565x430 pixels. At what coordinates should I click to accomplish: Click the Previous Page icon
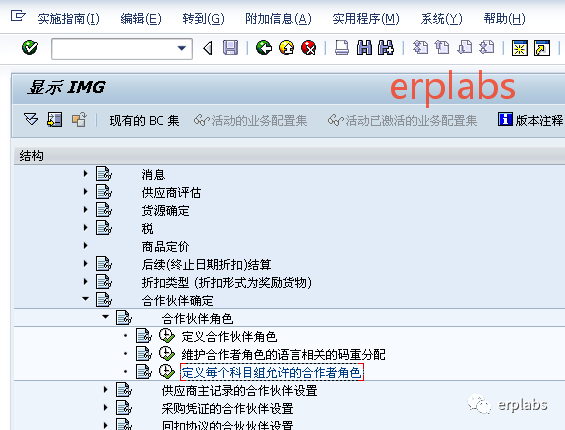[442, 48]
